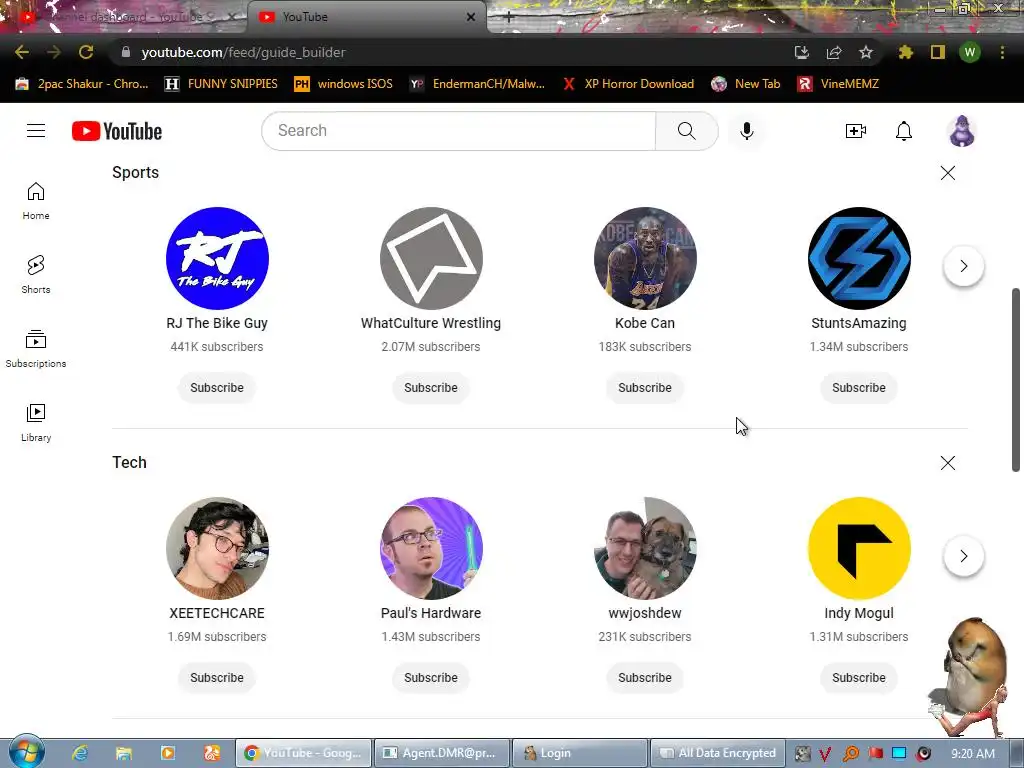
Task: Open EndermanCH/Malw... bookmark
Action: tap(477, 84)
